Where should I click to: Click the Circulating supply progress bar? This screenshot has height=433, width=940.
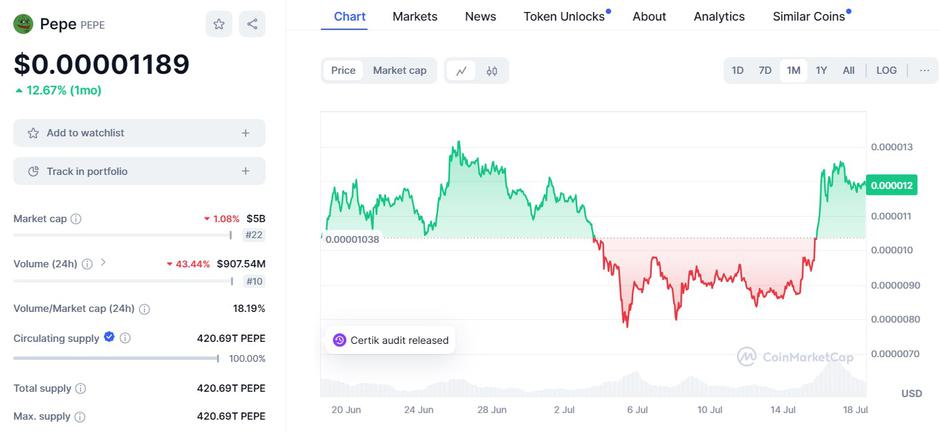point(116,359)
